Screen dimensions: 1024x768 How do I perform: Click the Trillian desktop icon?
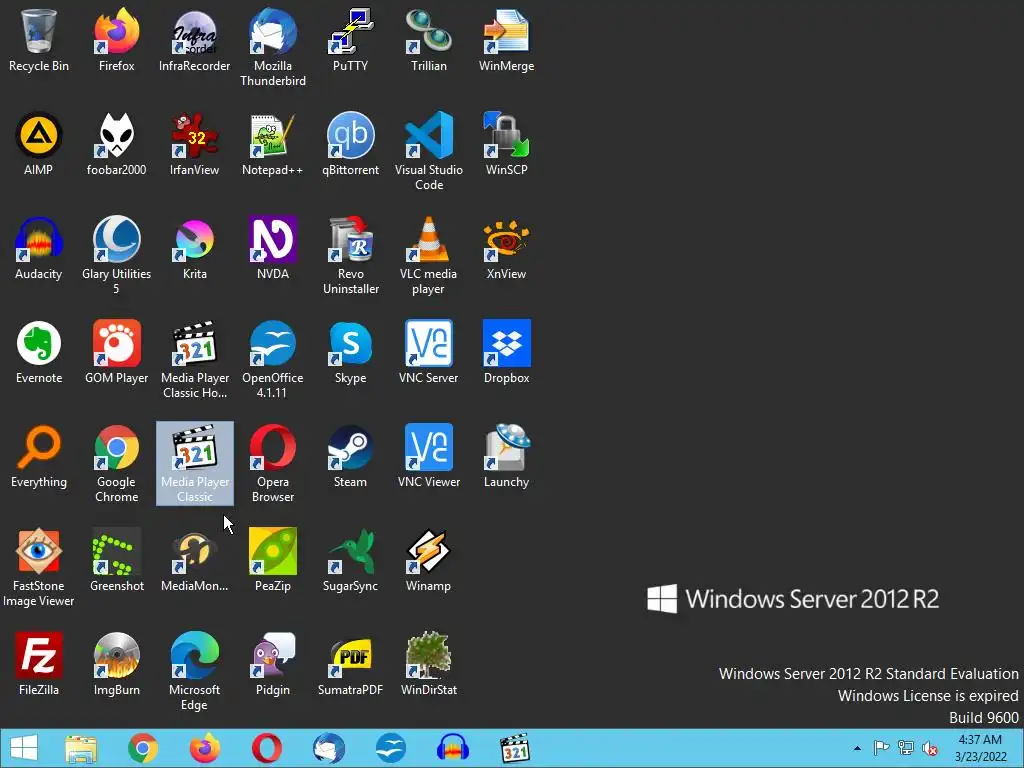click(428, 40)
